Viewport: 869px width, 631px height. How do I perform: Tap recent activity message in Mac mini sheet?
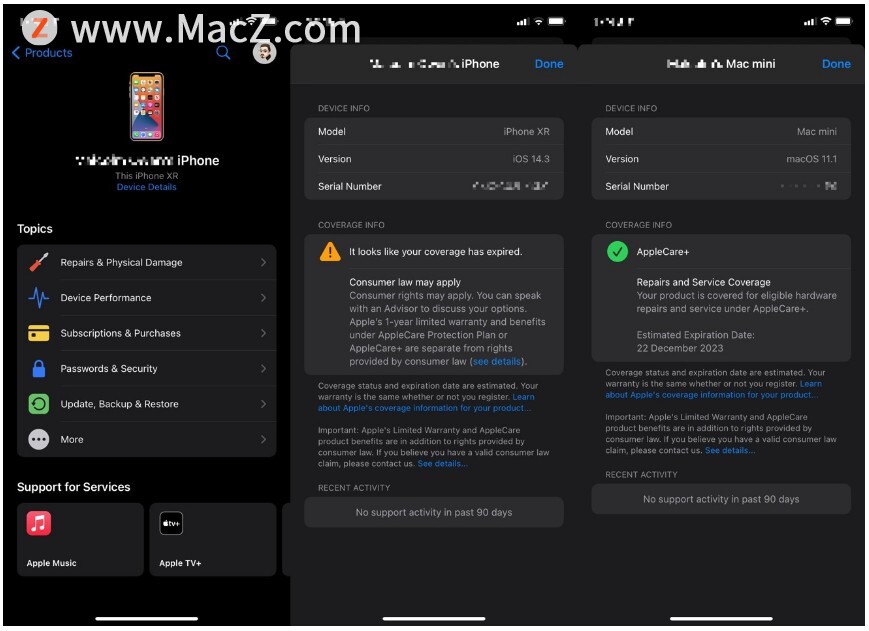point(721,499)
